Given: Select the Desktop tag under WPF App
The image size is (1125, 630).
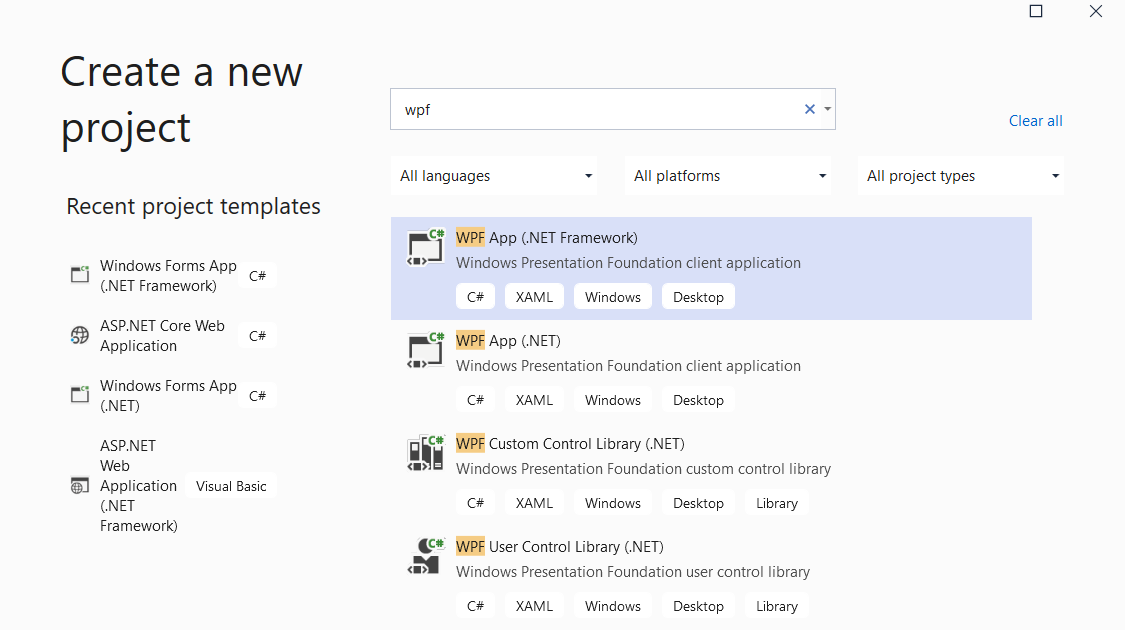Looking at the screenshot, I should coord(698,296).
